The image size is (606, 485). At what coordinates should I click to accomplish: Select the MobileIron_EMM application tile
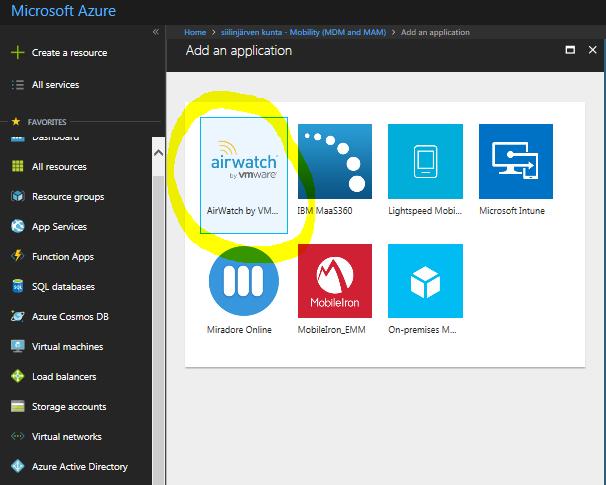click(x=335, y=290)
